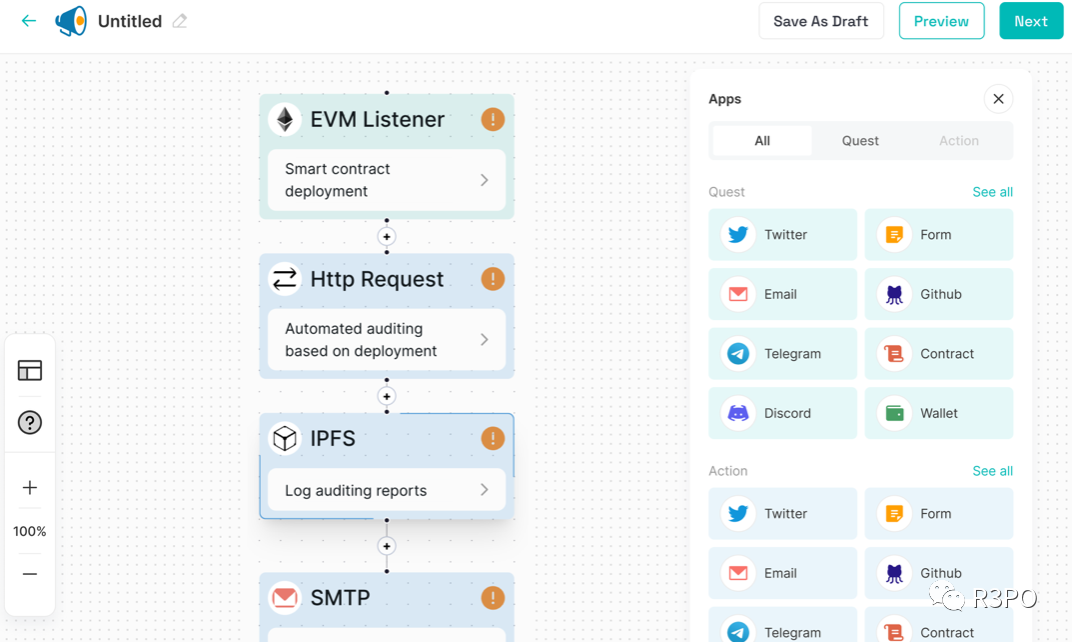Click Save As Draft button
1072x642 pixels.
tap(820, 21)
